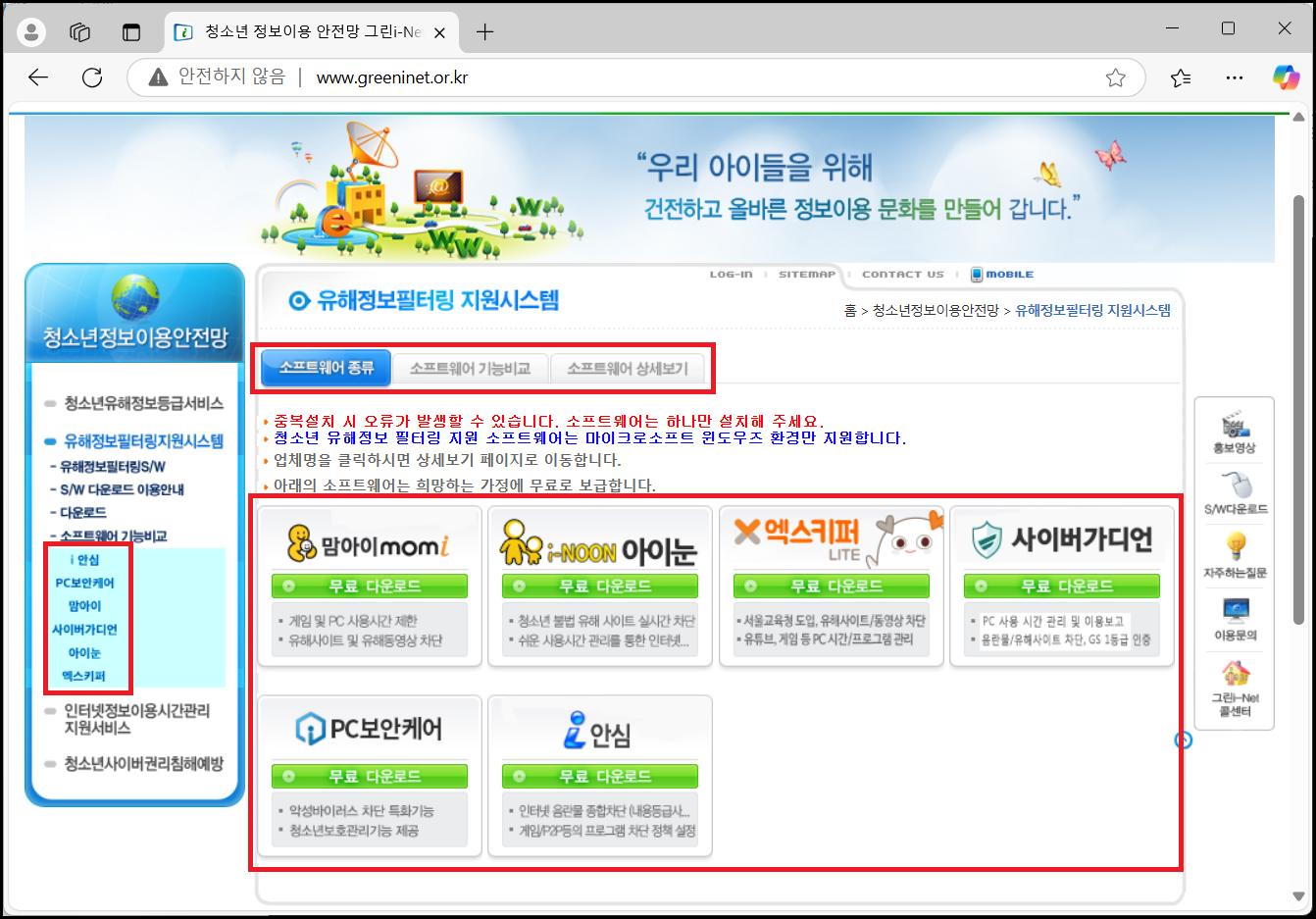Click the 사이버가디언 shield logo
This screenshot has width=1316, height=919.
click(x=1062, y=539)
